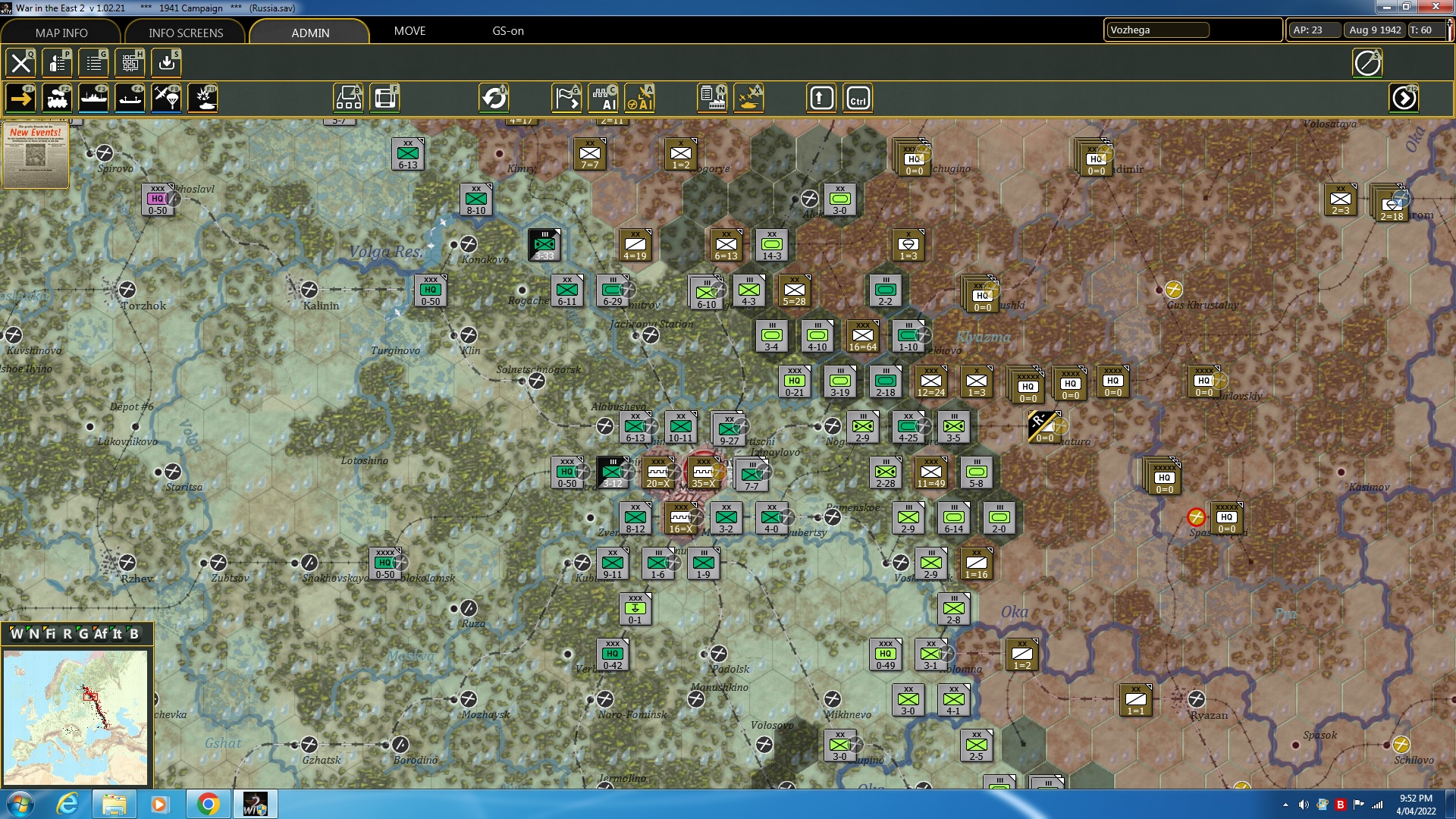Image resolution: width=1456 pixels, height=819 pixels.
Task: Open the New Events newspaper thumbnail
Action: pyautogui.click(x=36, y=155)
